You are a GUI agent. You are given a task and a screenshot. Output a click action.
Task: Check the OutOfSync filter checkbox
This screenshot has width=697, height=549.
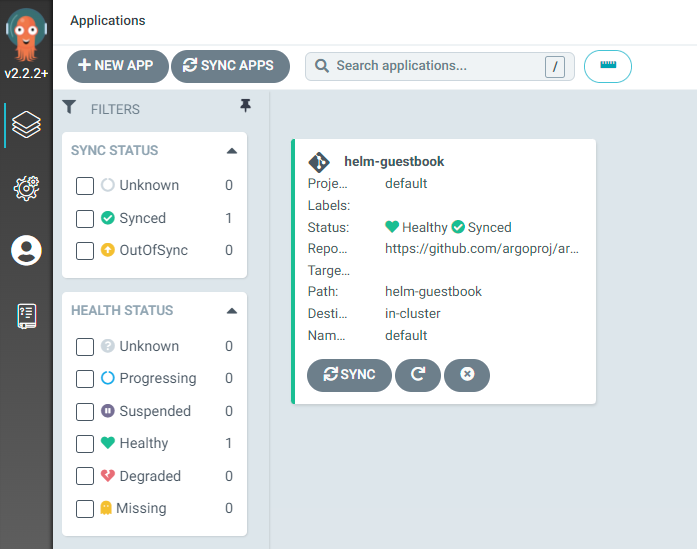[x=84, y=250]
